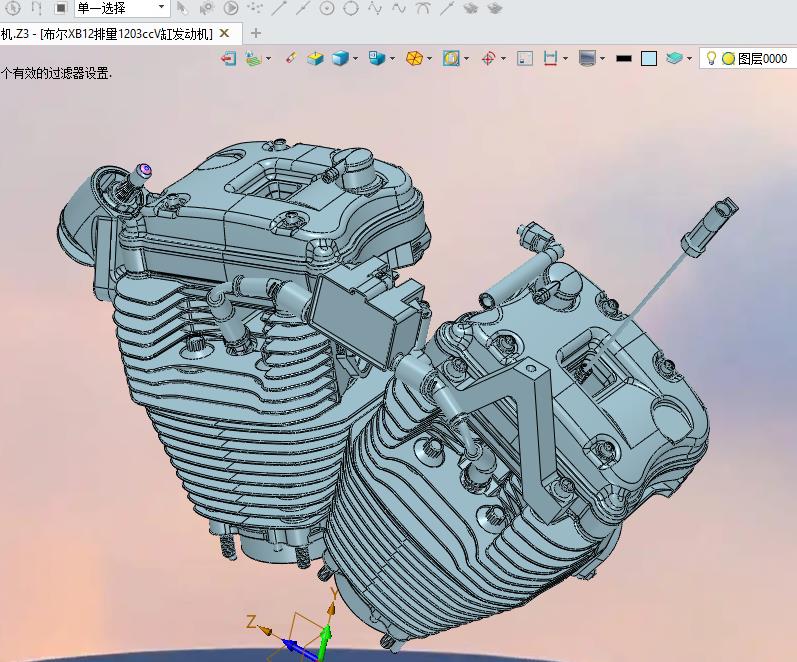Expand the dimension measure dropdown arrow
This screenshot has width=797, height=662.
point(565,59)
